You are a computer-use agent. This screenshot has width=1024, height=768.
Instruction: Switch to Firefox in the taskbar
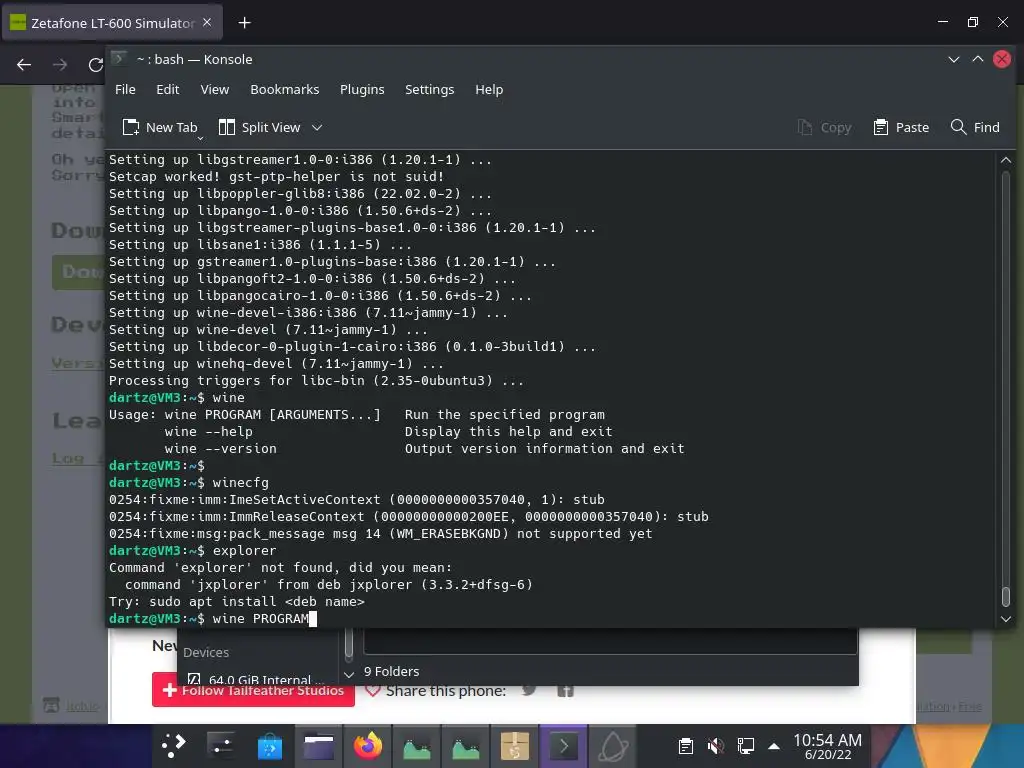368,746
